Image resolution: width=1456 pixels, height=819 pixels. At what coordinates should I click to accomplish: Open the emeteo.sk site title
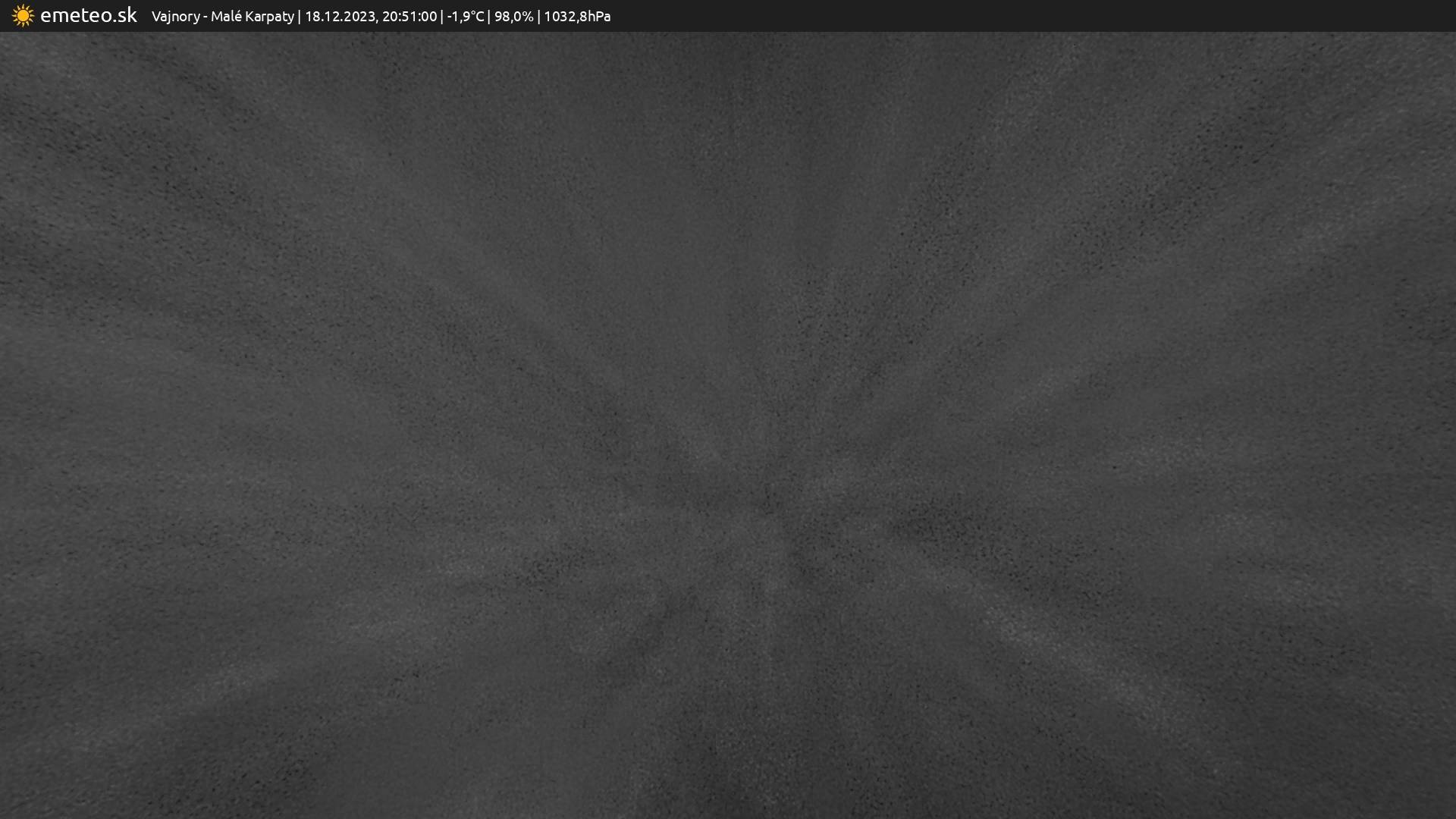tap(88, 15)
